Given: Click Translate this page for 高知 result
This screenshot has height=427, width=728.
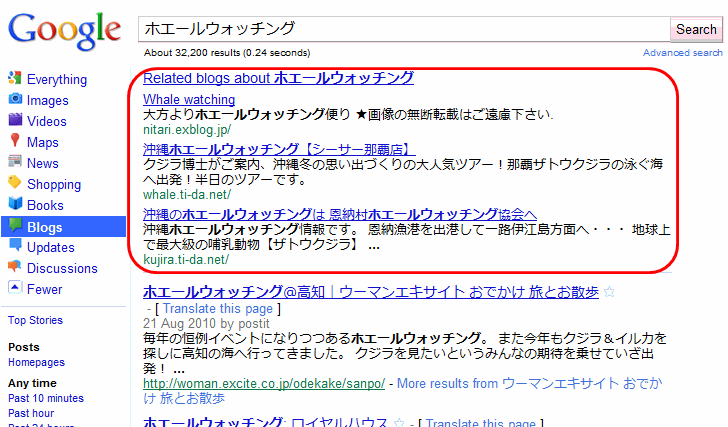Looking at the screenshot, I should 218,309.
